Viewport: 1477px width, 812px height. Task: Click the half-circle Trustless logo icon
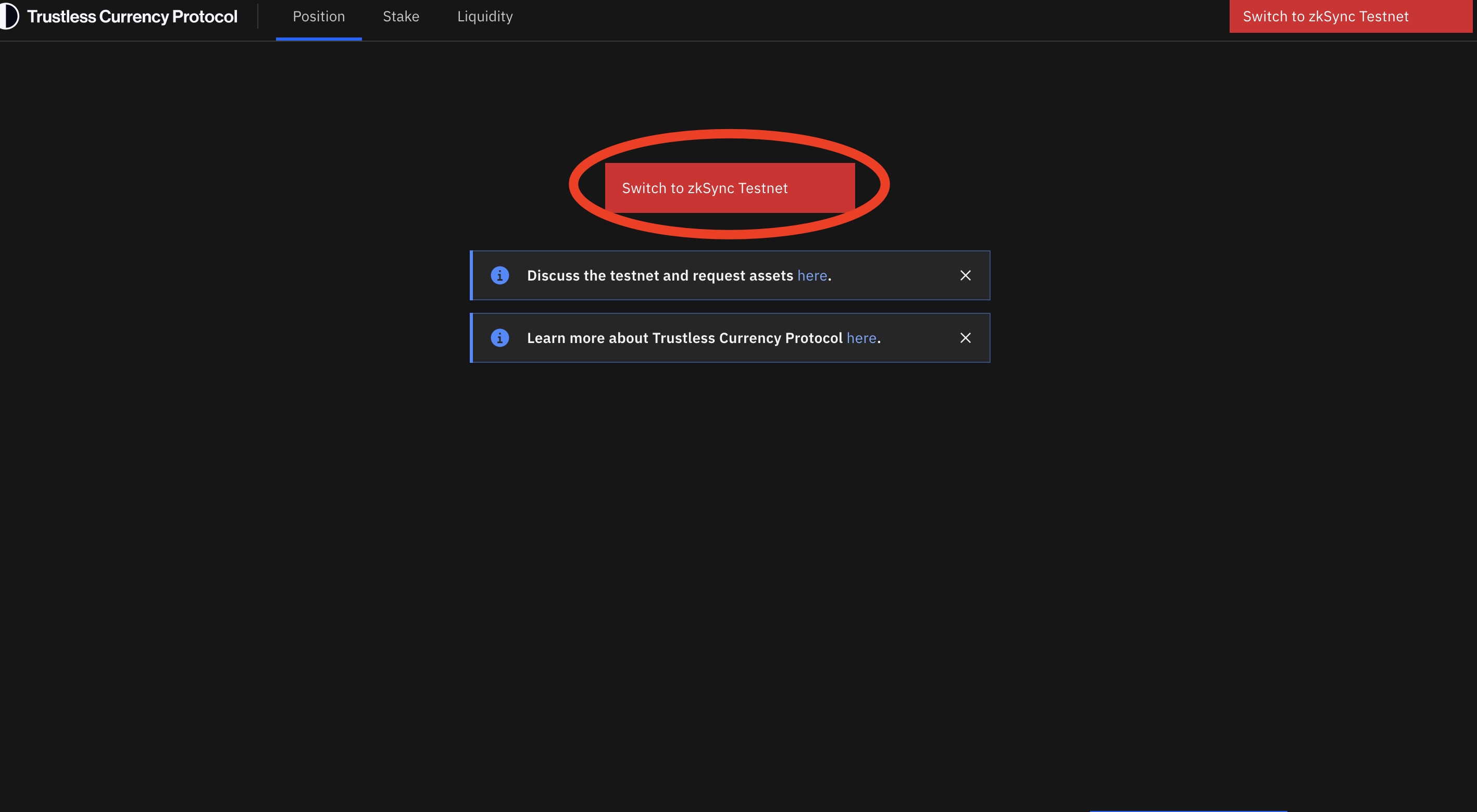coord(9,16)
